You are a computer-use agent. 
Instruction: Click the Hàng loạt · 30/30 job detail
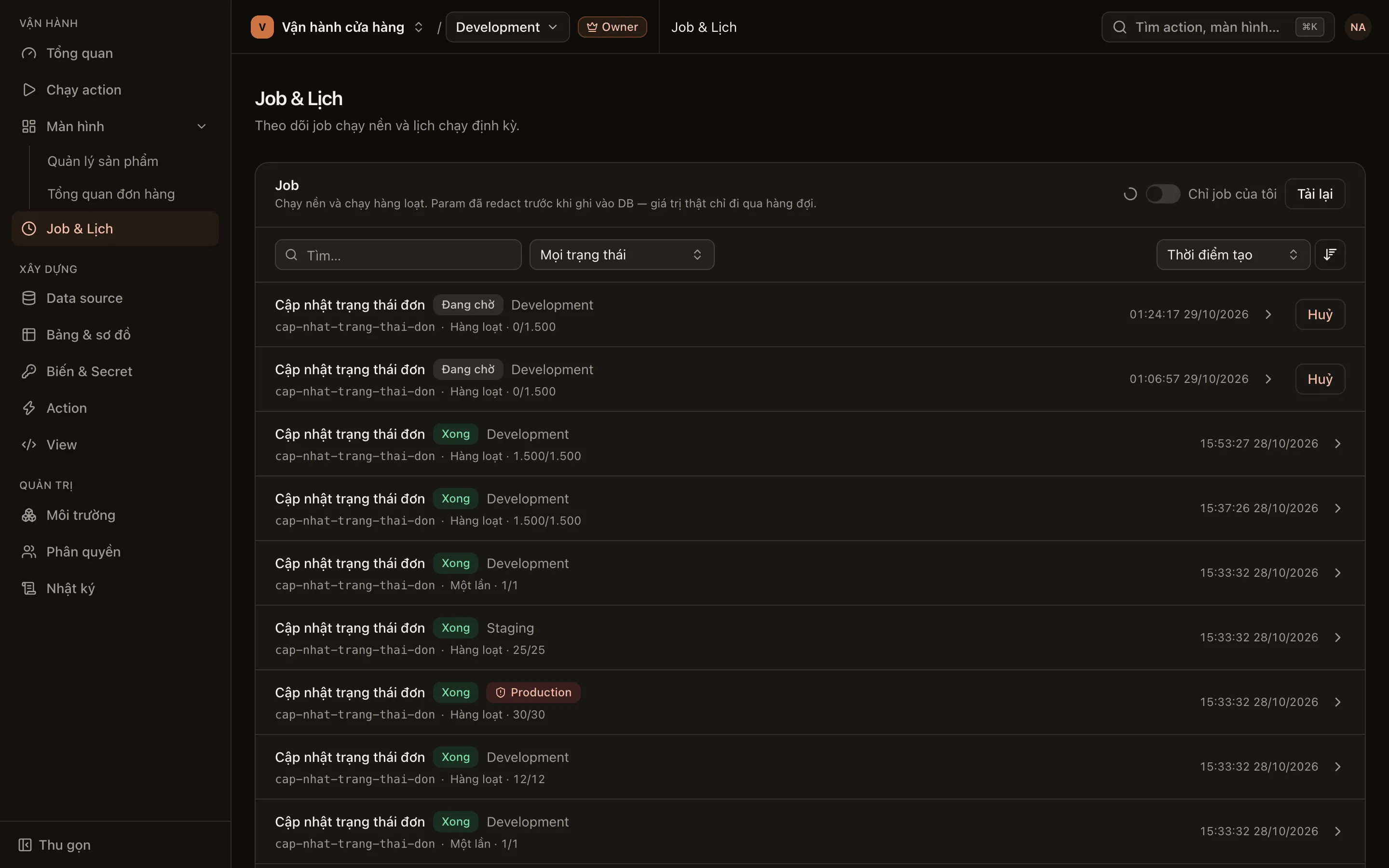[498, 715]
